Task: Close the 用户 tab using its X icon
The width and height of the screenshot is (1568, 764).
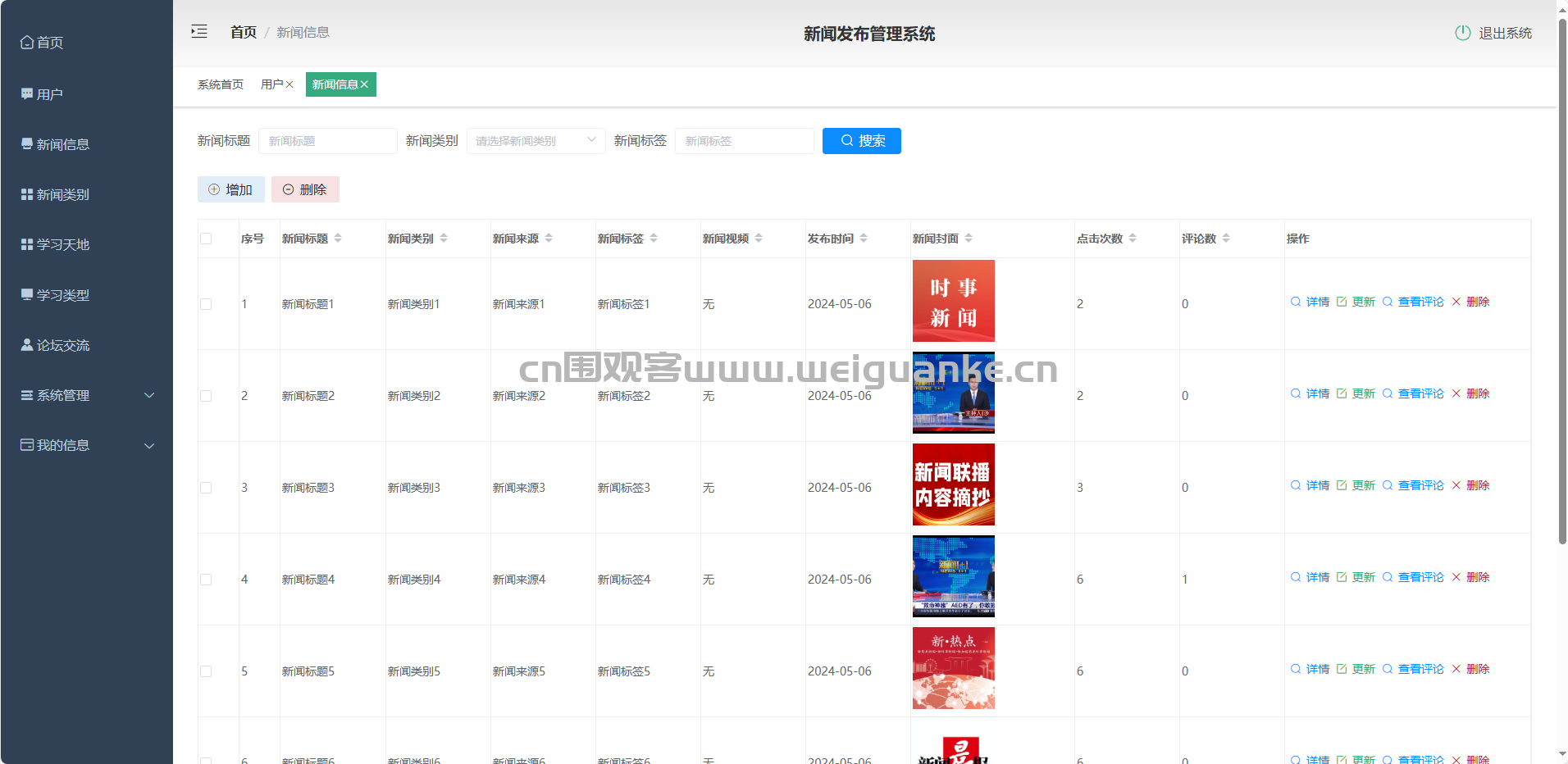Action: pos(289,84)
